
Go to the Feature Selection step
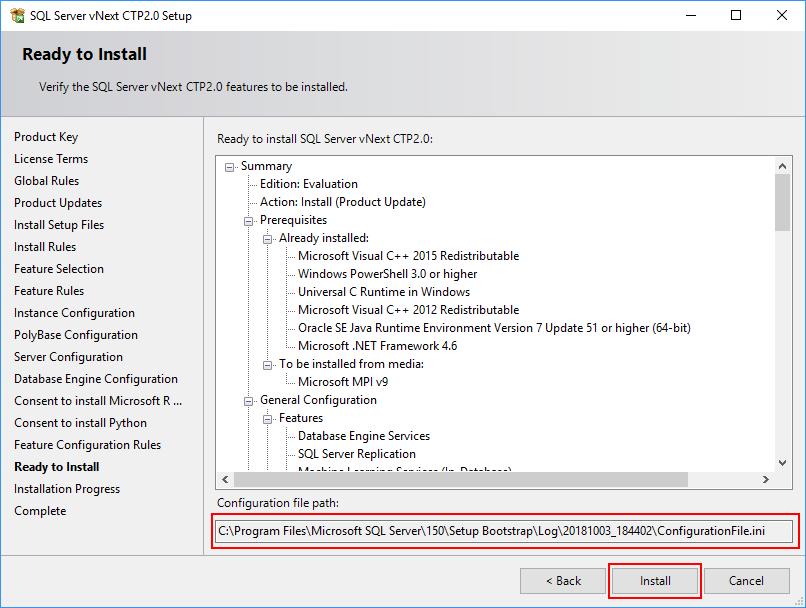pyautogui.click(x=59, y=268)
